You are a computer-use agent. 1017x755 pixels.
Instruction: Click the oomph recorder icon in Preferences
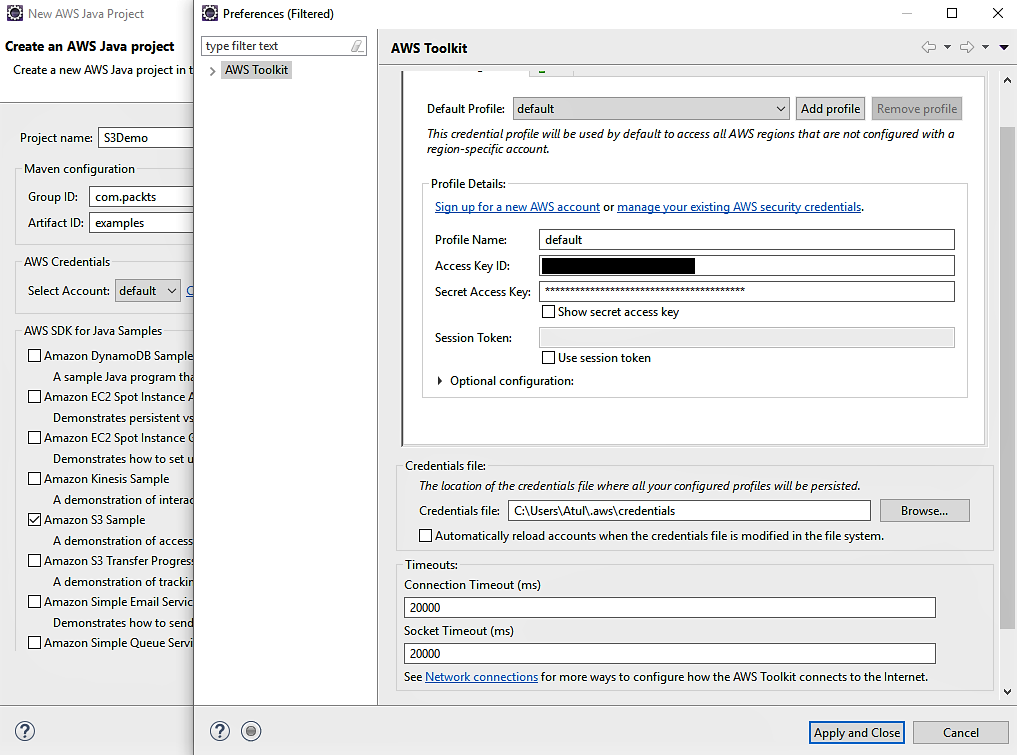pyautogui.click(x=251, y=731)
